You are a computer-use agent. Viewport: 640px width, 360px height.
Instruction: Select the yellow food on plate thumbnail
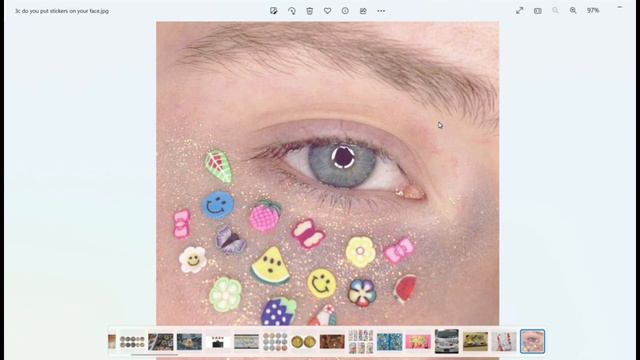pos(475,342)
